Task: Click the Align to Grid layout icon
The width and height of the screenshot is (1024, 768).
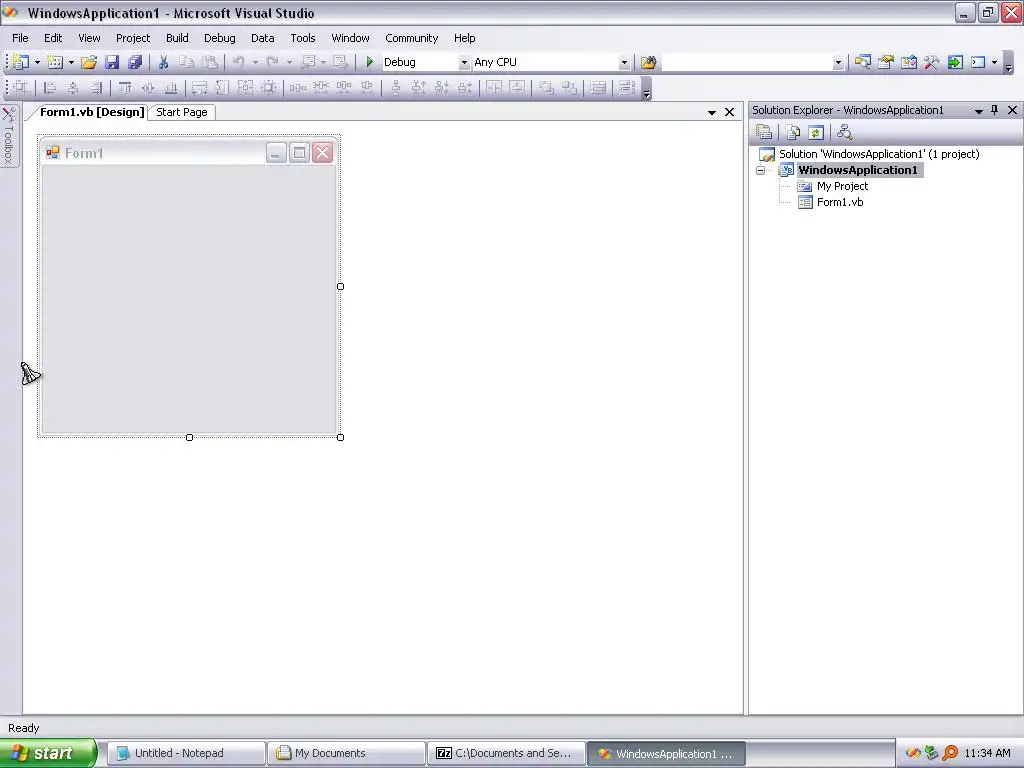Action: click(x=21, y=88)
